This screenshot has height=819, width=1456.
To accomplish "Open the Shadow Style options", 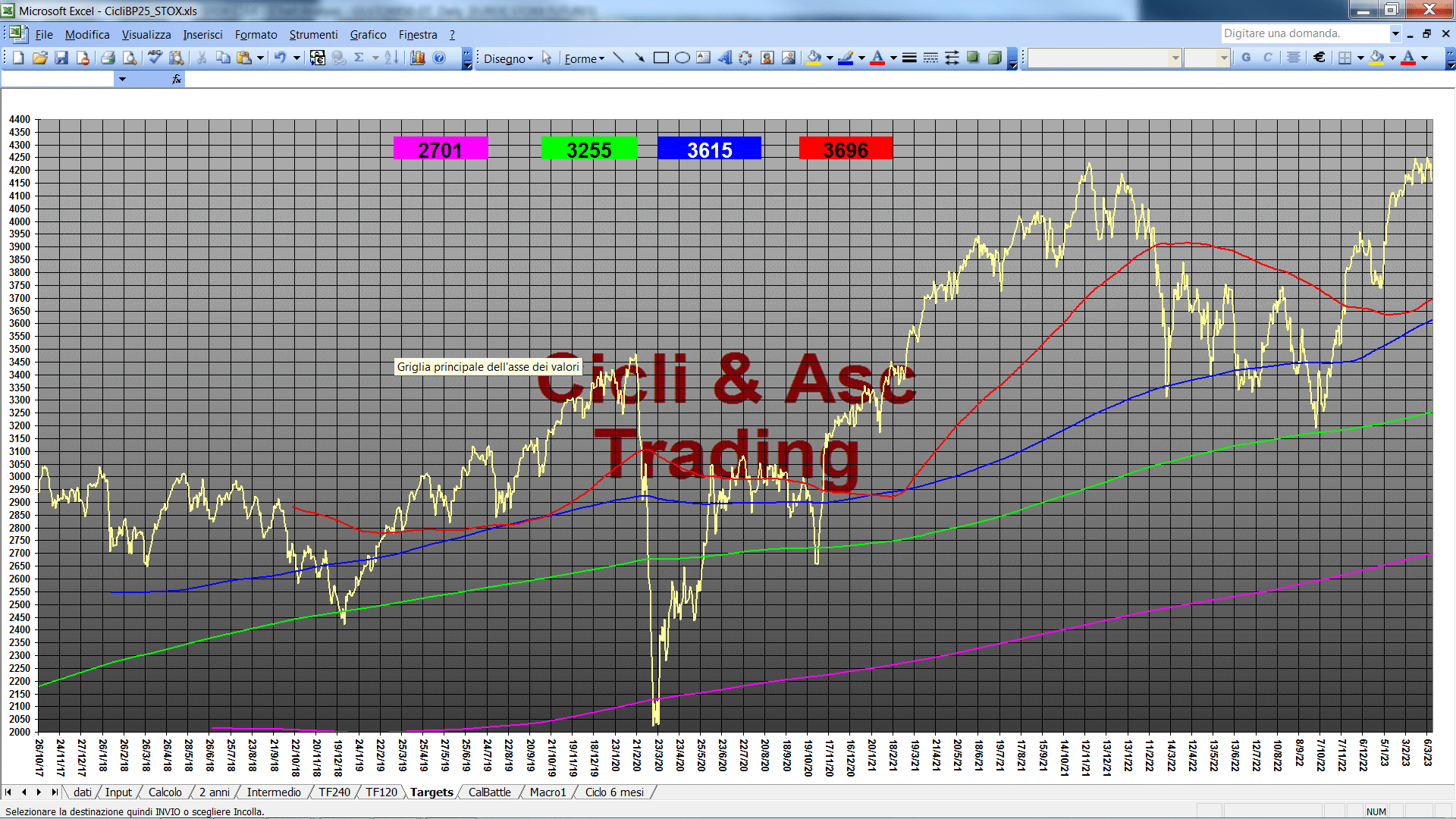I will 973,58.
